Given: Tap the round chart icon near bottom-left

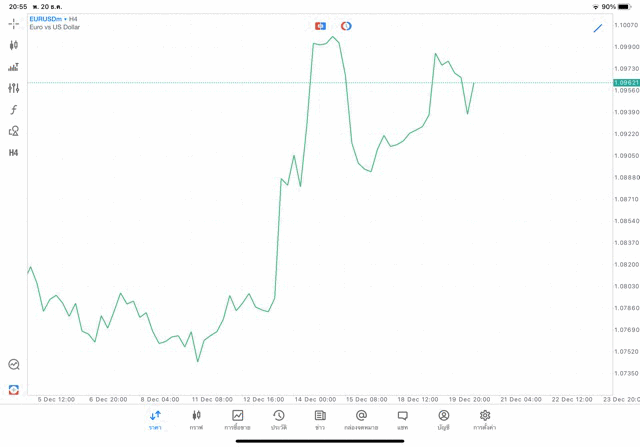Looking at the screenshot, I should click(14, 365).
